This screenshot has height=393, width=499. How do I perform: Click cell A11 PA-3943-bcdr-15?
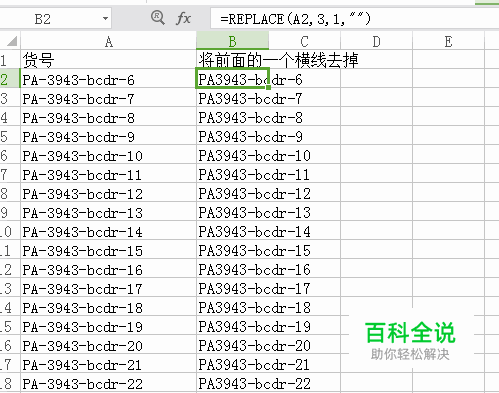point(108,250)
